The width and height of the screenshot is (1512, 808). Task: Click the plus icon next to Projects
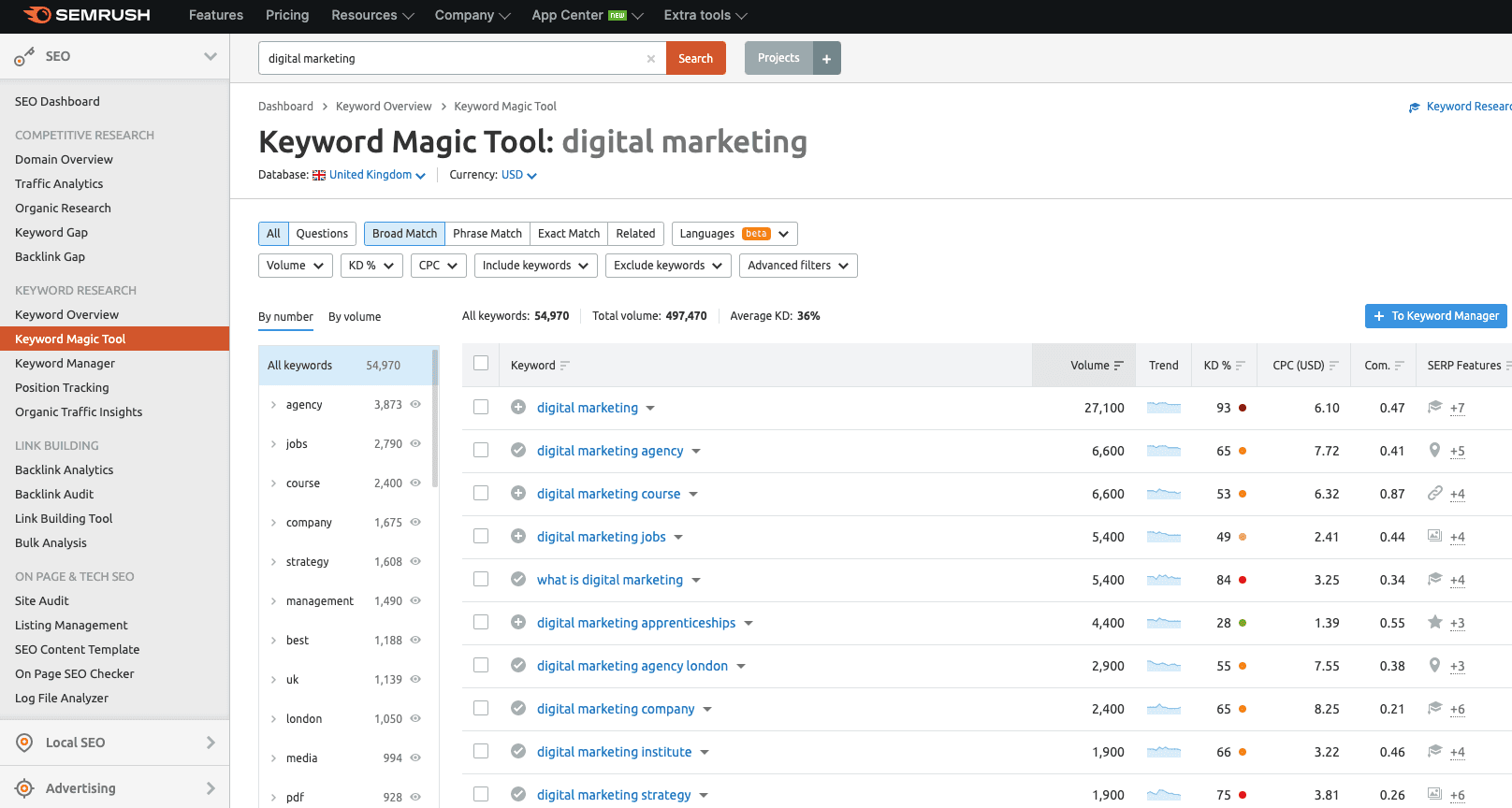pyautogui.click(x=827, y=59)
